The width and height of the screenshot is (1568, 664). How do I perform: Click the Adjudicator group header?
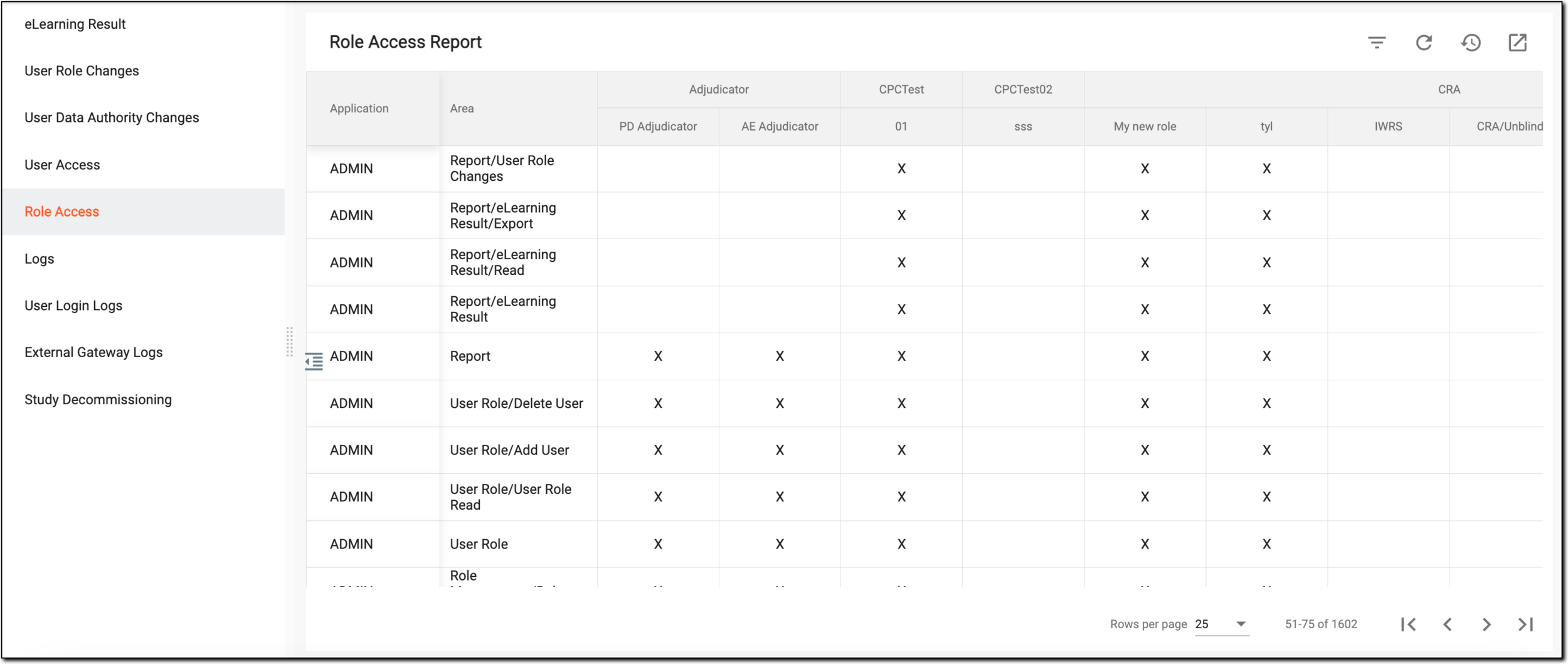(x=719, y=90)
